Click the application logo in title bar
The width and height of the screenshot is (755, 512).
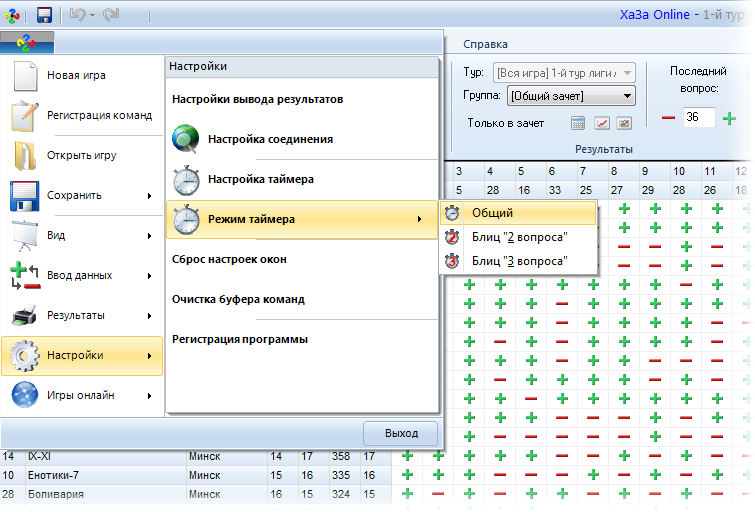pyautogui.click(x=12, y=15)
